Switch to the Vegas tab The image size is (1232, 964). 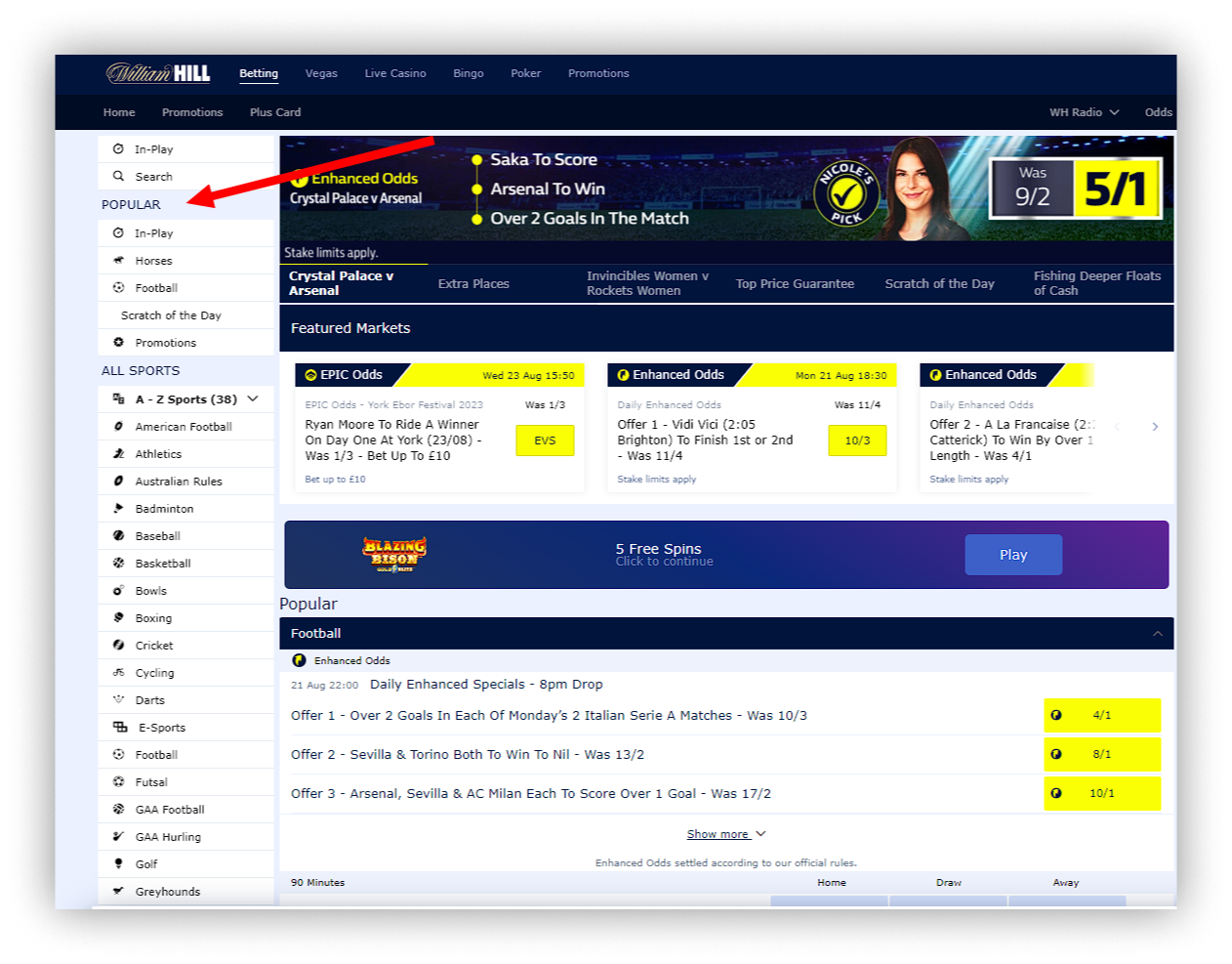click(x=321, y=73)
